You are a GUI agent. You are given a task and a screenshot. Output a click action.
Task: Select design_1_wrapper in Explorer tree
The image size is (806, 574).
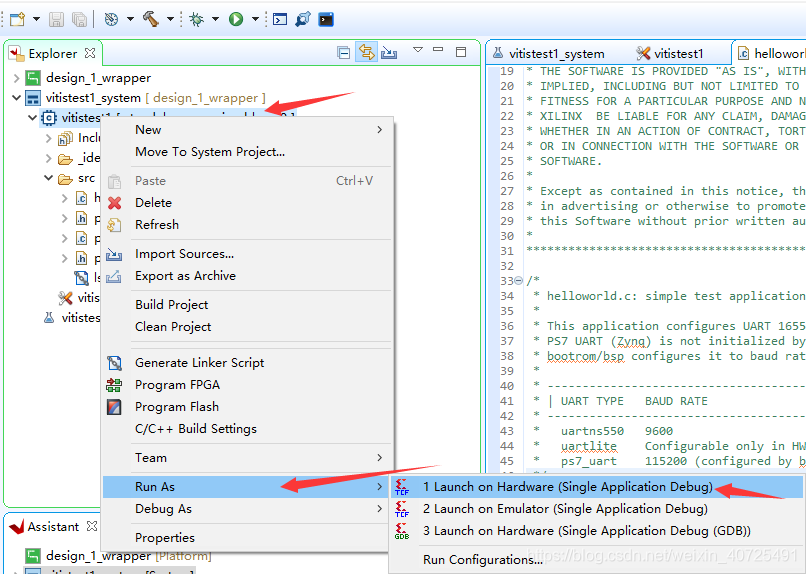98,78
